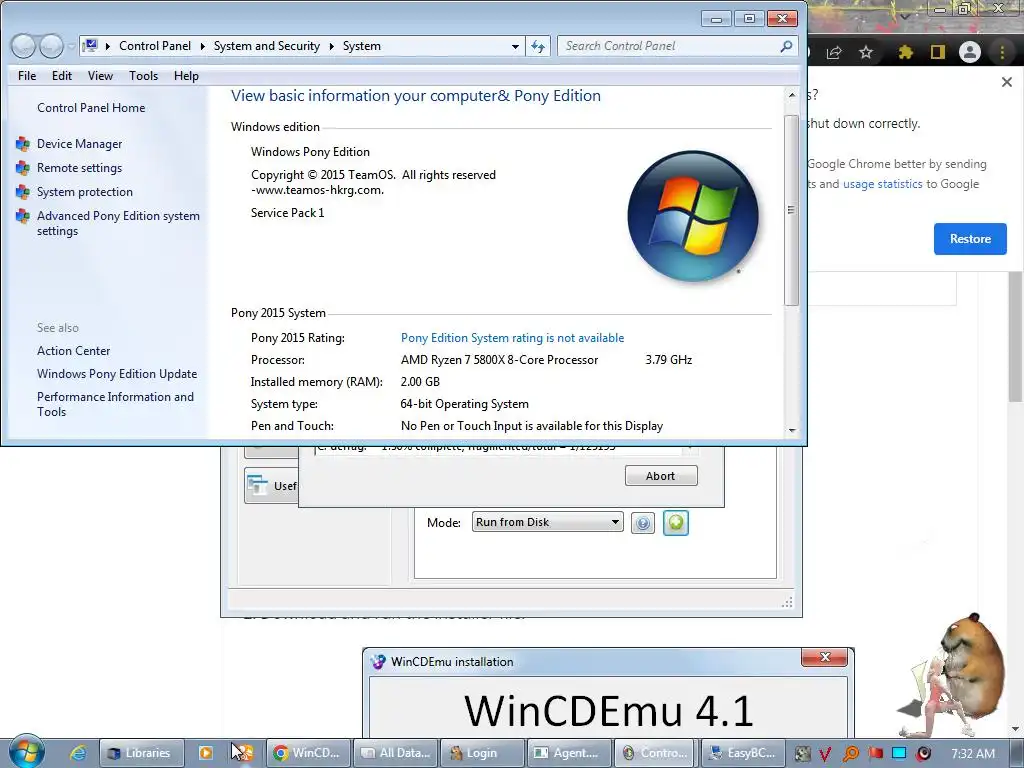Dismiss the Chrome restore prompt with X
The height and width of the screenshot is (768, 1024).
click(1007, 82)
